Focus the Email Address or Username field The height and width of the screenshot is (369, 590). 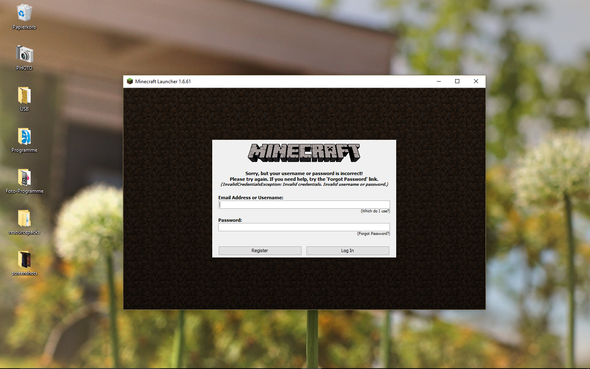[304, 204]
